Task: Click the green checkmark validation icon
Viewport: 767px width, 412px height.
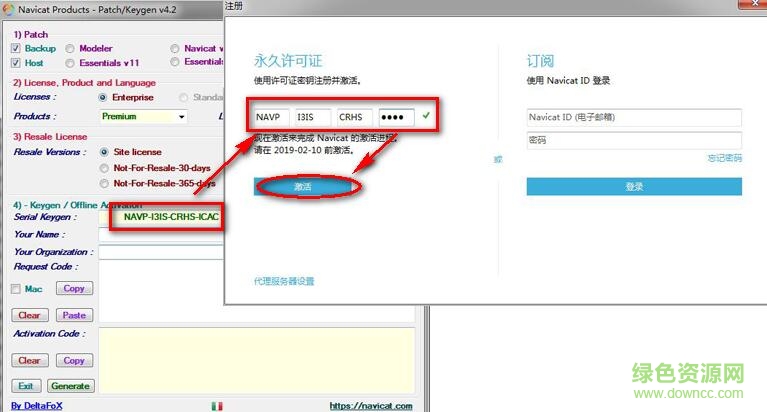Action: [426, 116]
